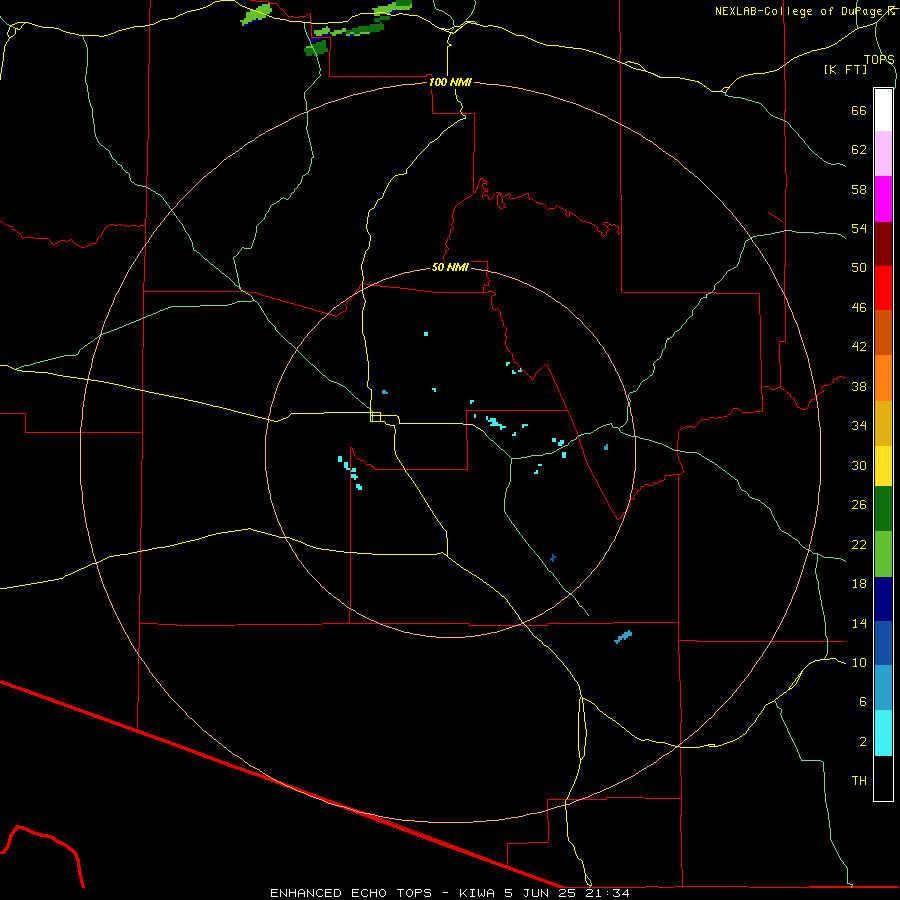Click the 62 value on the scale

coord(859,149)
